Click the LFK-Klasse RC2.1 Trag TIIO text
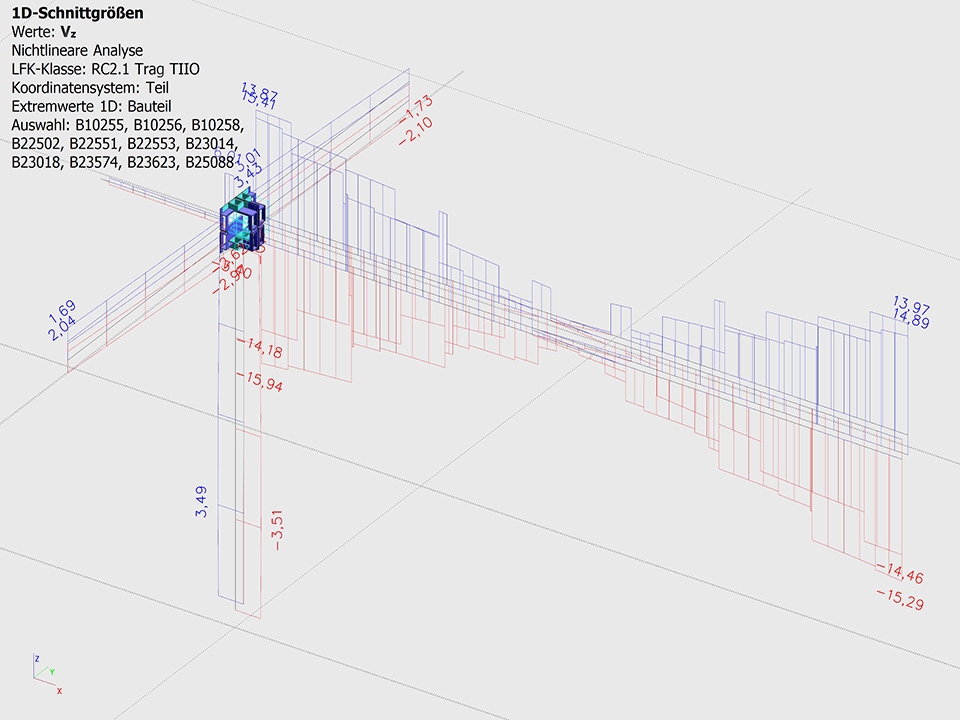960x720 pixels. tap(106, 67)
